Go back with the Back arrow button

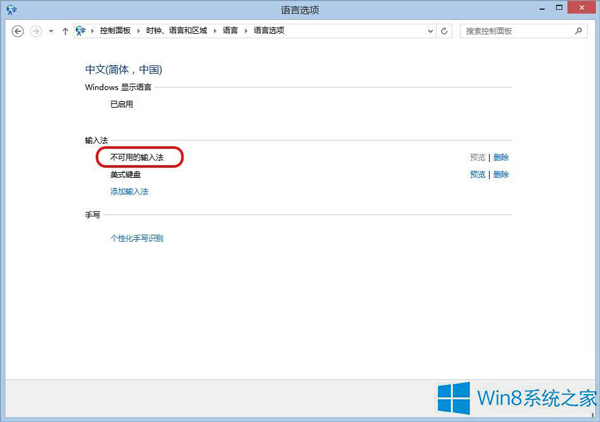click(x=18, y=31)
